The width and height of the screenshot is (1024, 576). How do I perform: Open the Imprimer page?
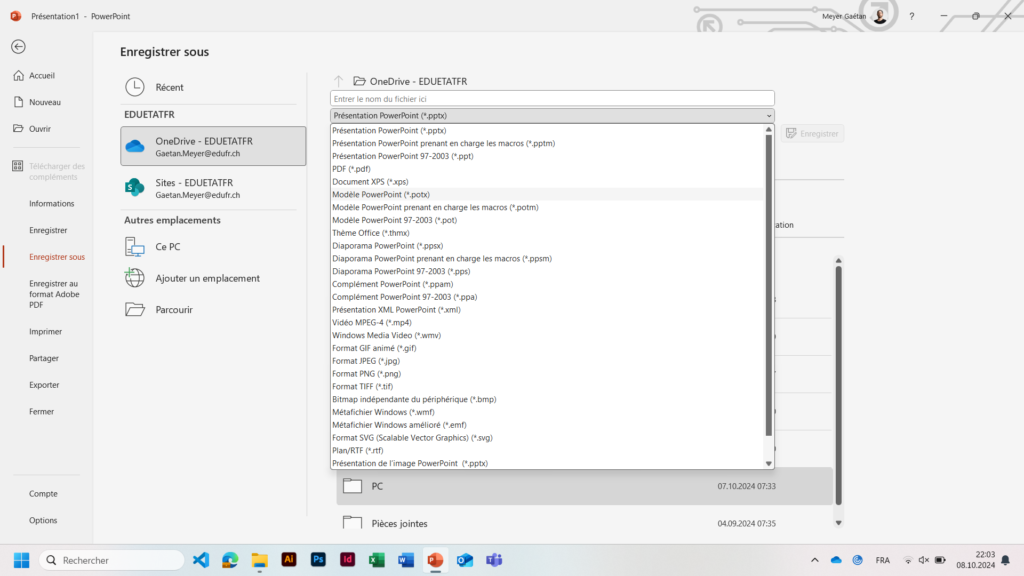tap(45, 332)
